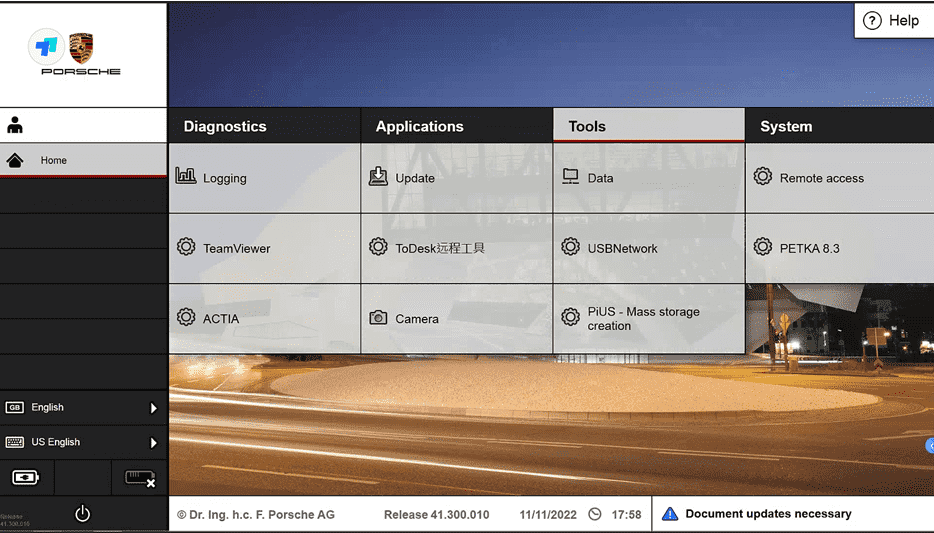Go to Home in sidebar

83,160
